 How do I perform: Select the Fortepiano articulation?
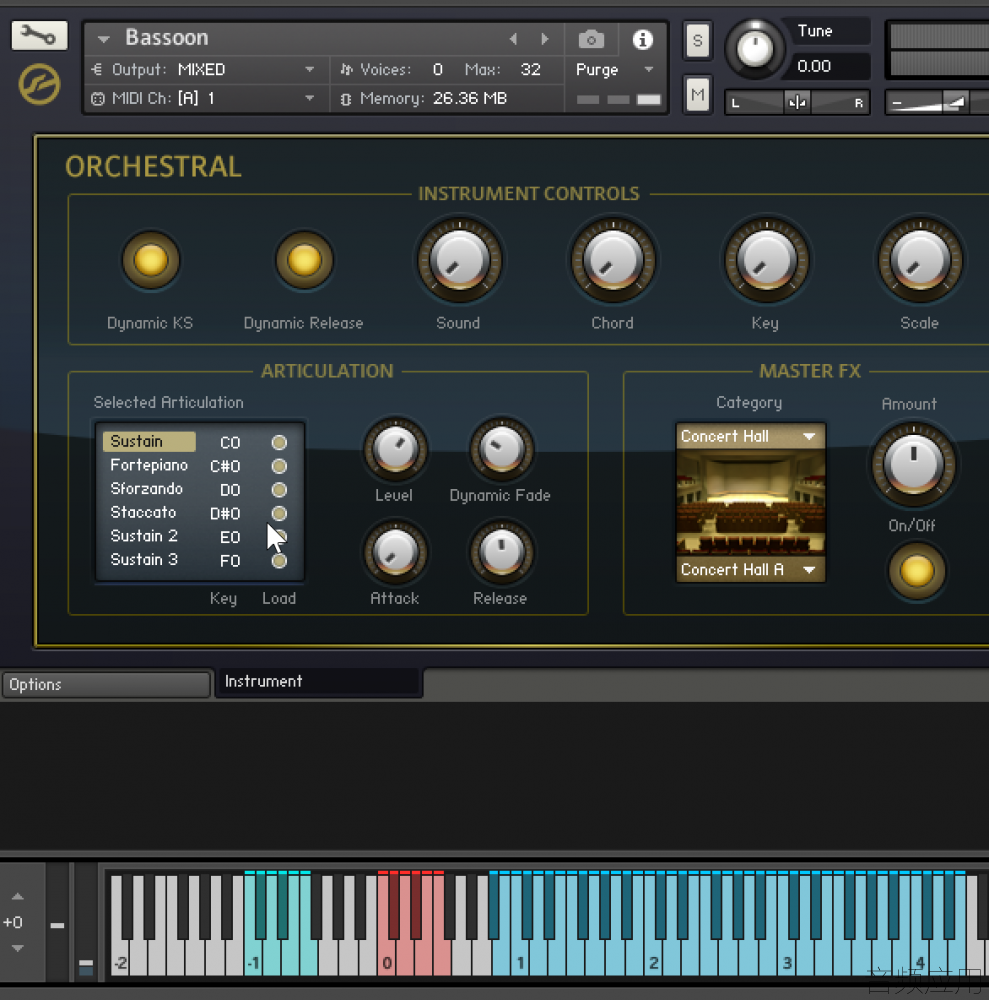coord(149,465)
